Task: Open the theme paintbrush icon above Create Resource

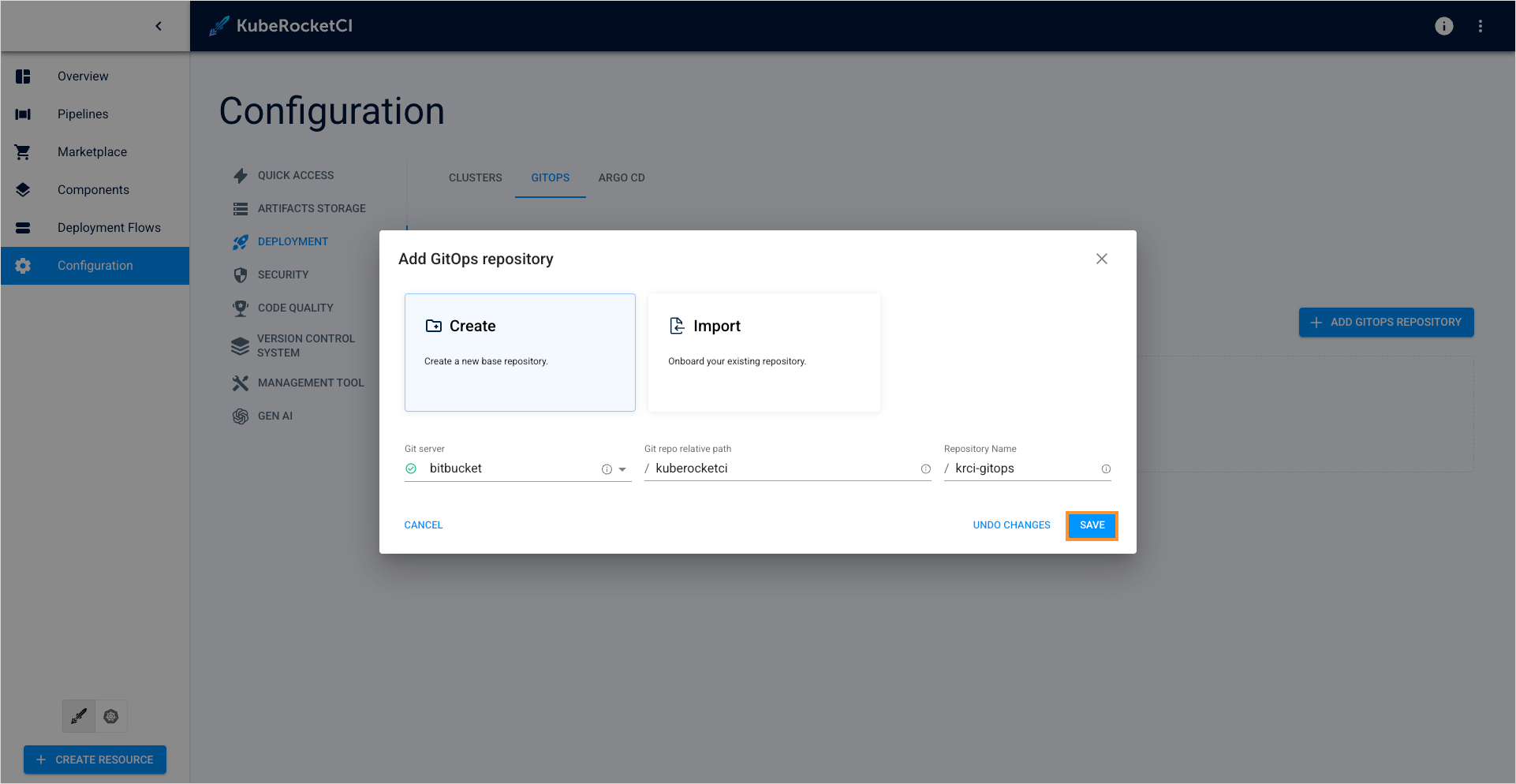Action: click(x=78, y=716)
